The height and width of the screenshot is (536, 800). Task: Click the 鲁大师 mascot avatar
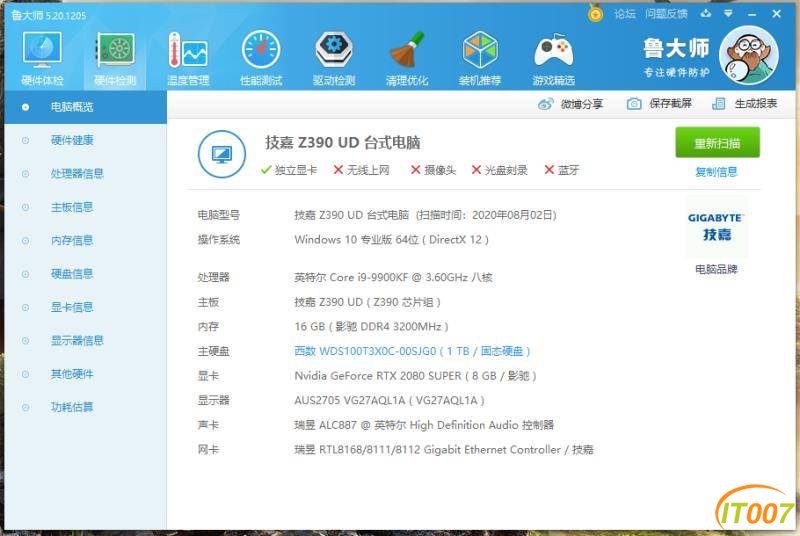(x=748, y=56)
